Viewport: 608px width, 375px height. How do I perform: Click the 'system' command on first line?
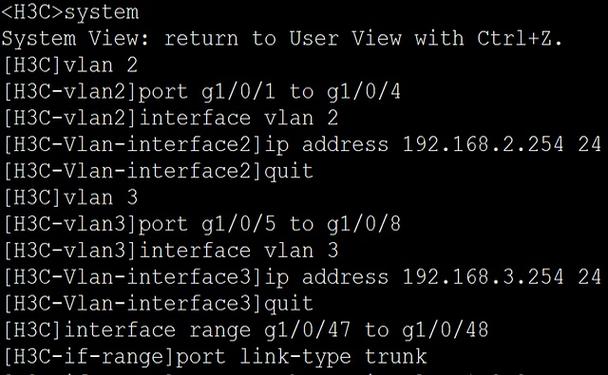101,12
